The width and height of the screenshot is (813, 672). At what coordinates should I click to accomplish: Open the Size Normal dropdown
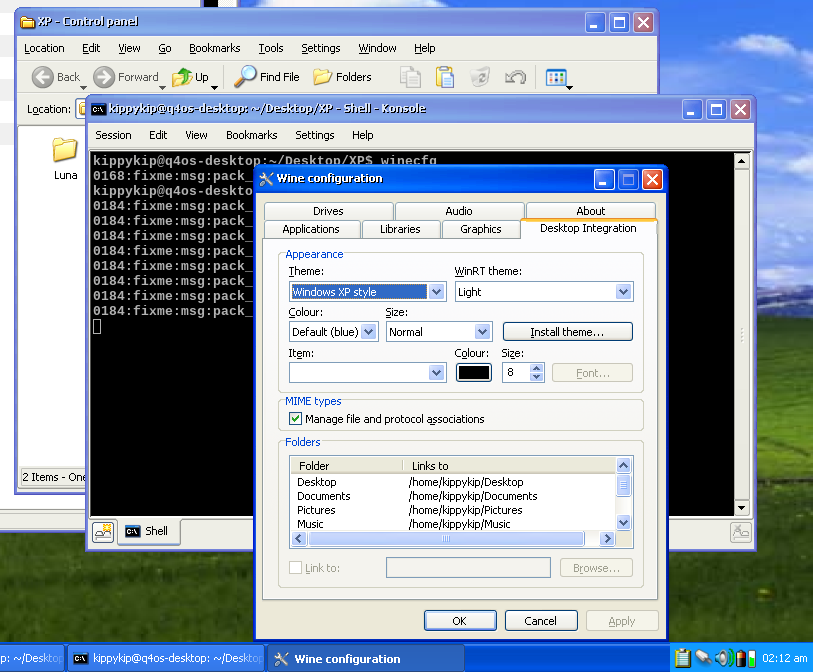(x=483, y=332)
